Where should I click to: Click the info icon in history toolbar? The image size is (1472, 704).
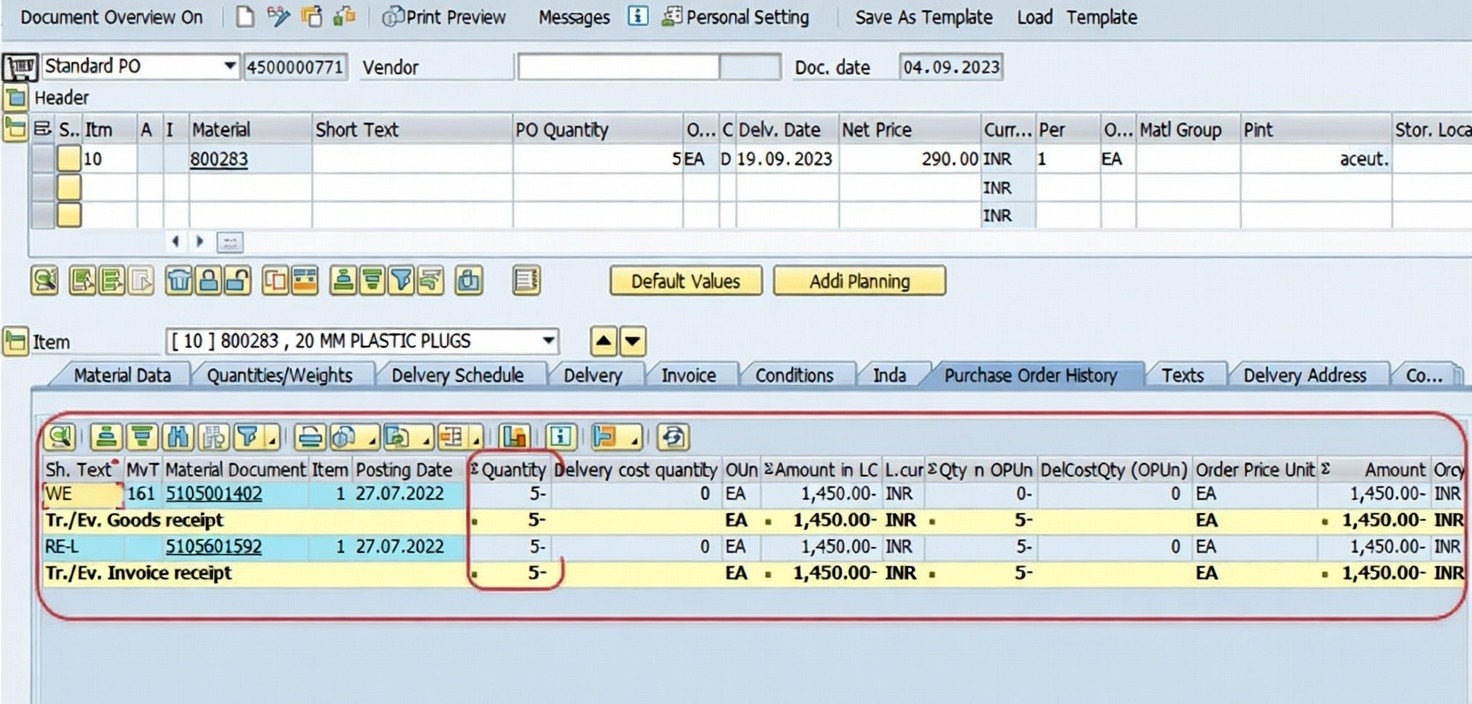tap(560, 437)
